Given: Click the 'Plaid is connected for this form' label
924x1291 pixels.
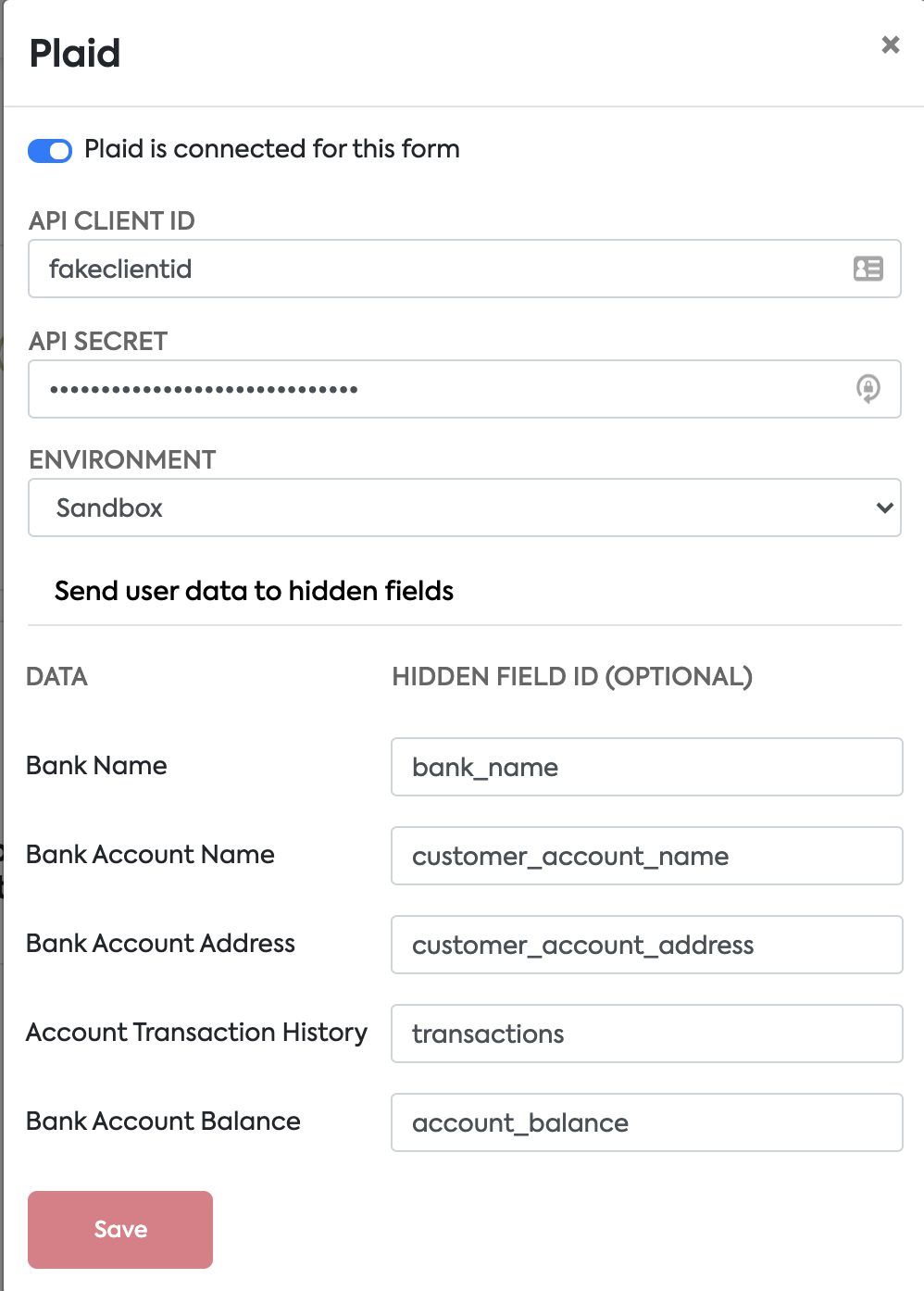Looking at the screenshot, I should (x=272, y=149).
